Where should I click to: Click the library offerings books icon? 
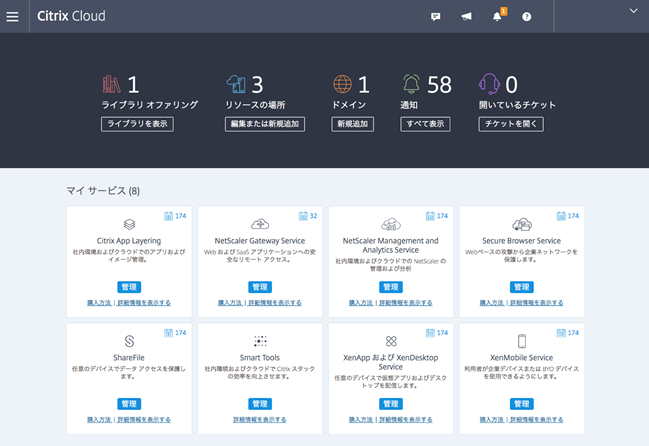111,85
